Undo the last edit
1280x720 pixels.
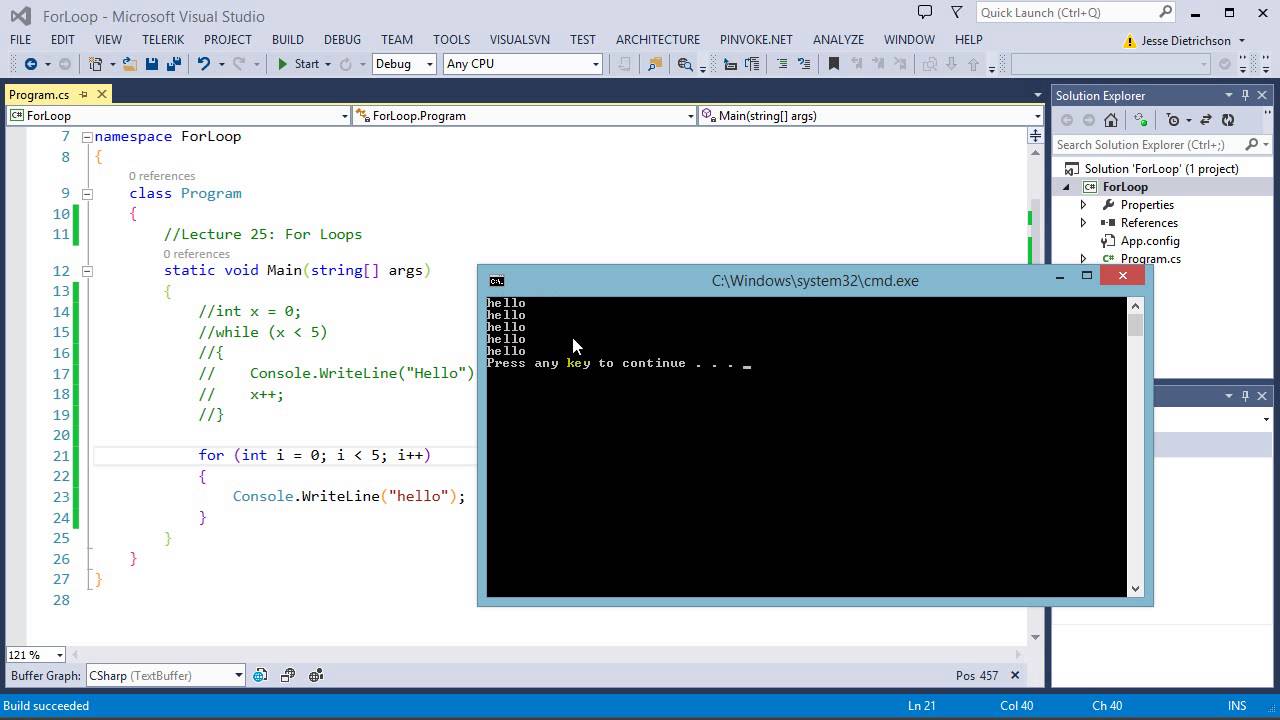point(204,64)
